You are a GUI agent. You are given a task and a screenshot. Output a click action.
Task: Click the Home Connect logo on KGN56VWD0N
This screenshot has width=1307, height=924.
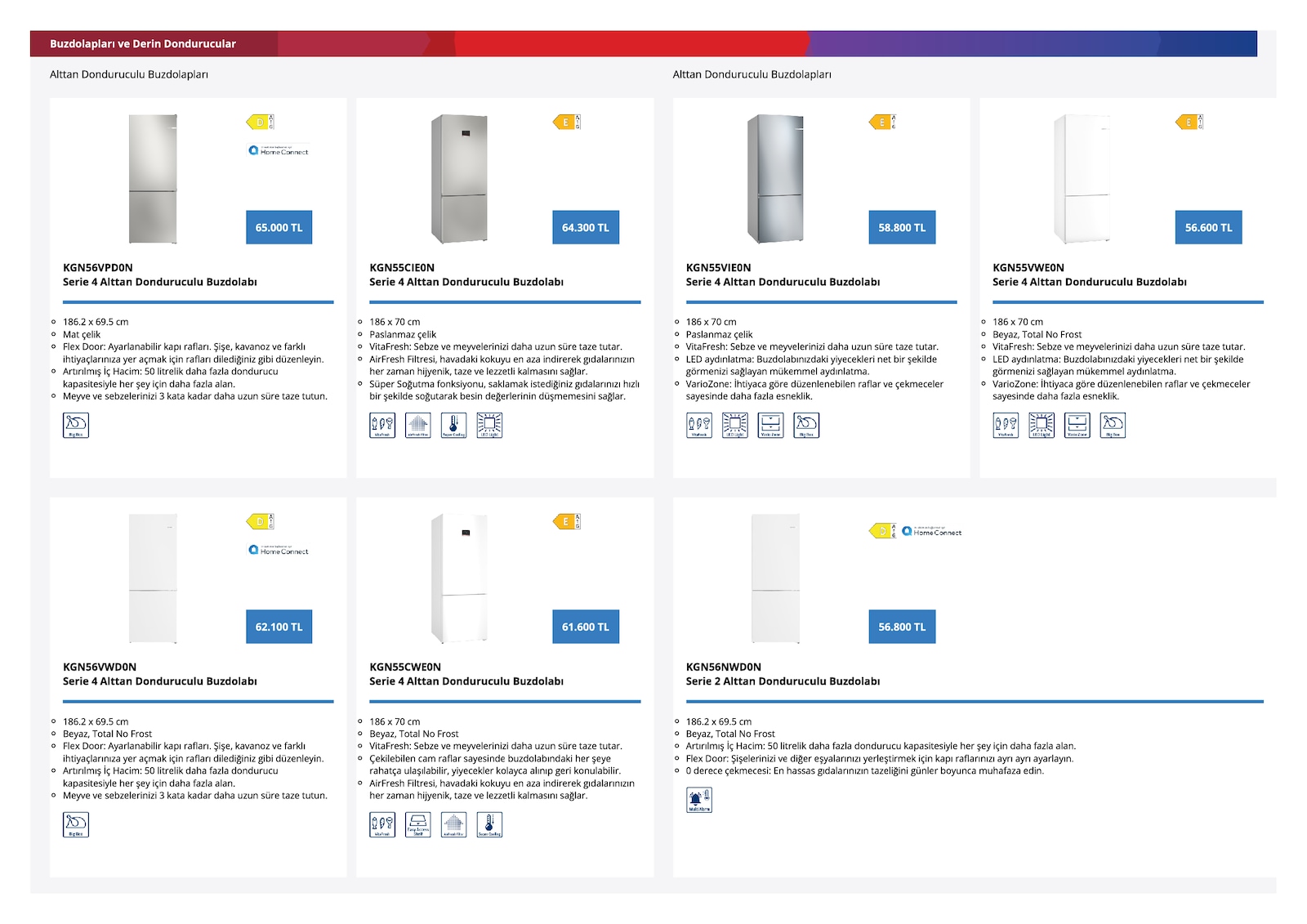coord(279,550)
